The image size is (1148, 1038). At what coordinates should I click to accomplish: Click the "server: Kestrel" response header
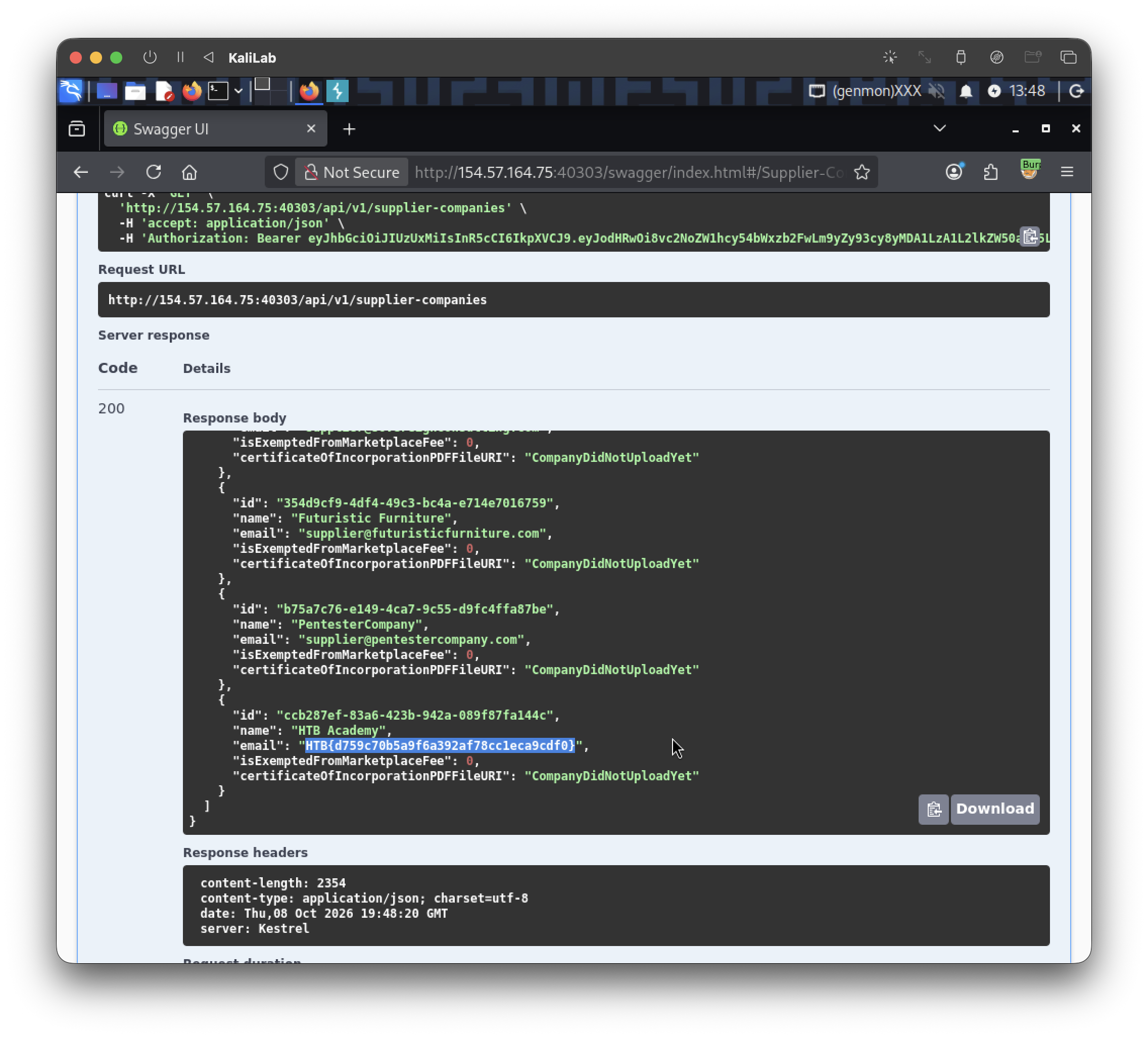pos(255,929)
